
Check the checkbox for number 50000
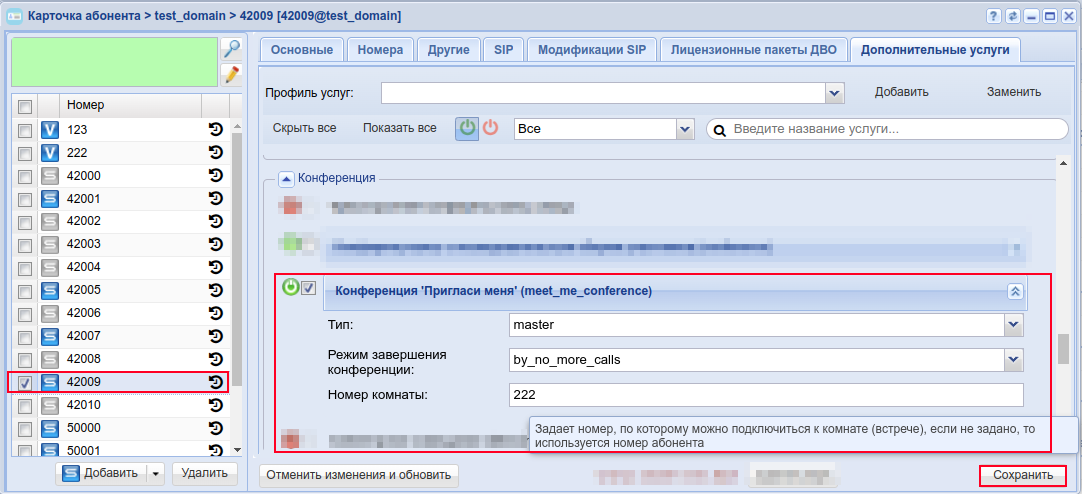tap(24, 428)
